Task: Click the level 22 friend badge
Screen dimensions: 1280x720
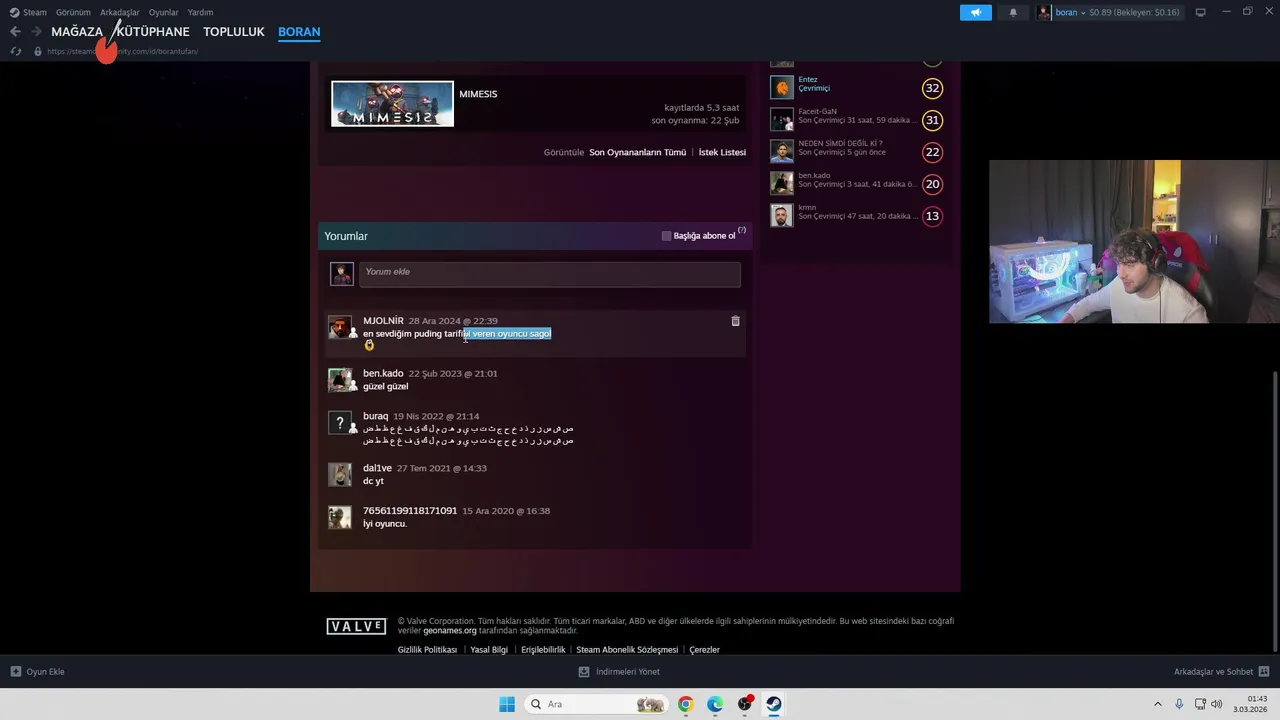Action: tap(932, 152)
